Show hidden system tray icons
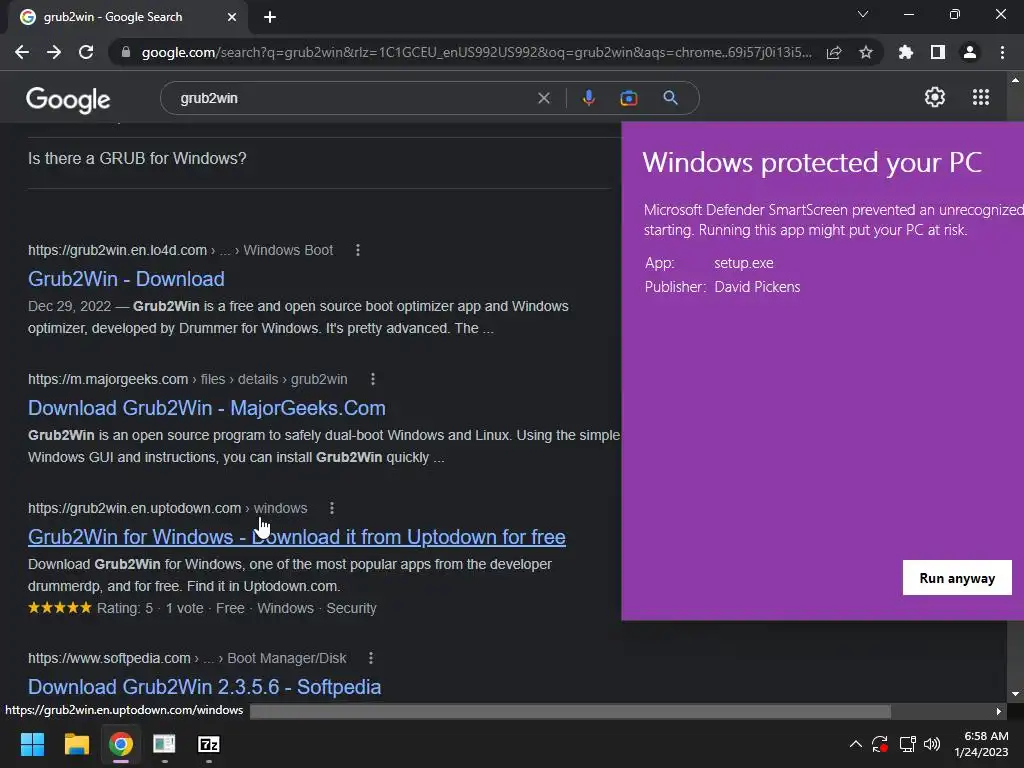This screenshot has height=768, width=1024. tap(856, 744)
